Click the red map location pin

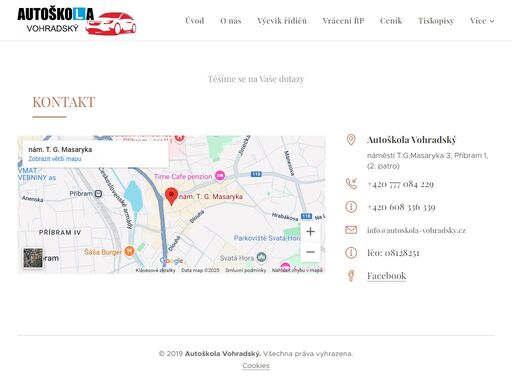coord(171,196)
